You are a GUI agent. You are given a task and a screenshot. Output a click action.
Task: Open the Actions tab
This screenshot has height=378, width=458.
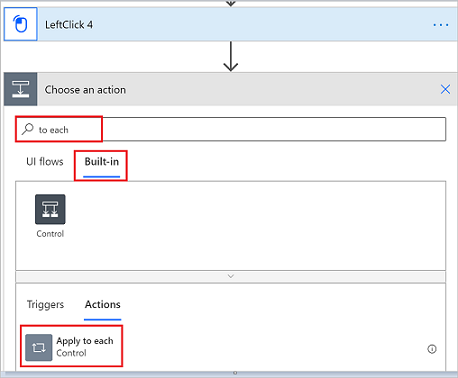103,304
